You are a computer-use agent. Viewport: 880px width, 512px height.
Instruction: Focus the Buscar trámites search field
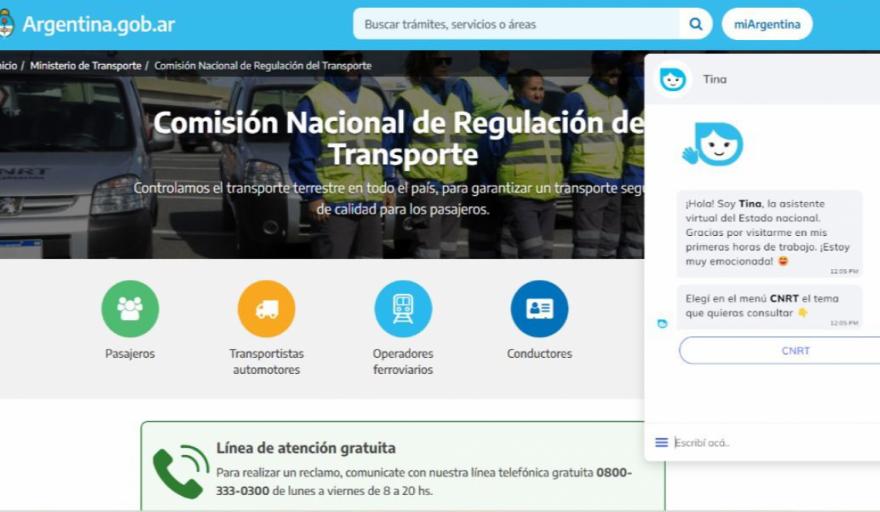point(516,24)
